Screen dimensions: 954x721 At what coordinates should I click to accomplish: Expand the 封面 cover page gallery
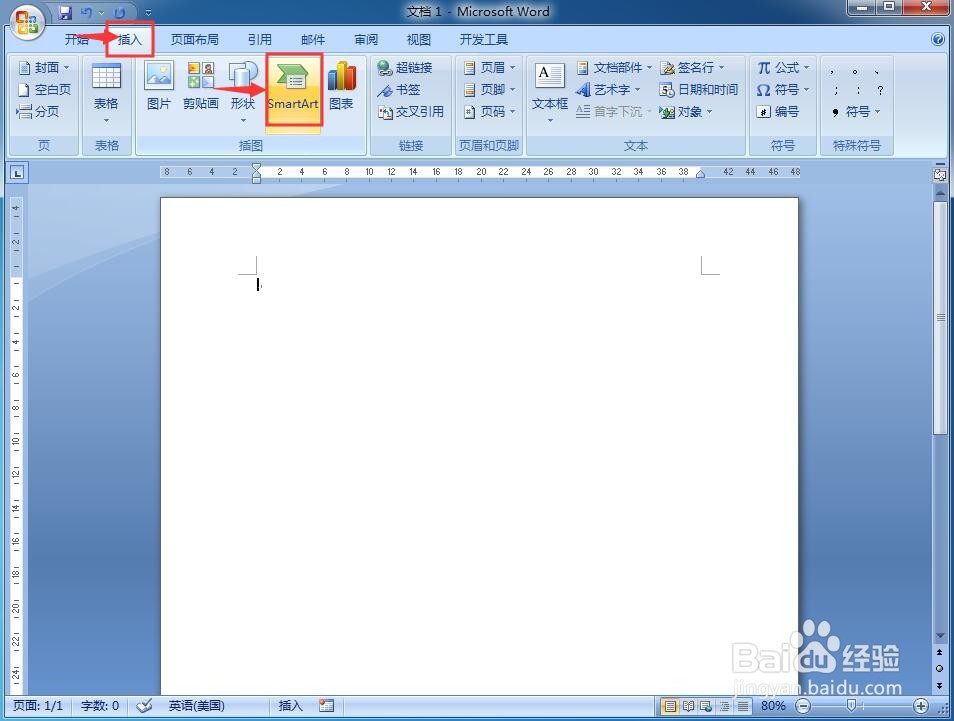pyautogui.click(x=44, y=68)
